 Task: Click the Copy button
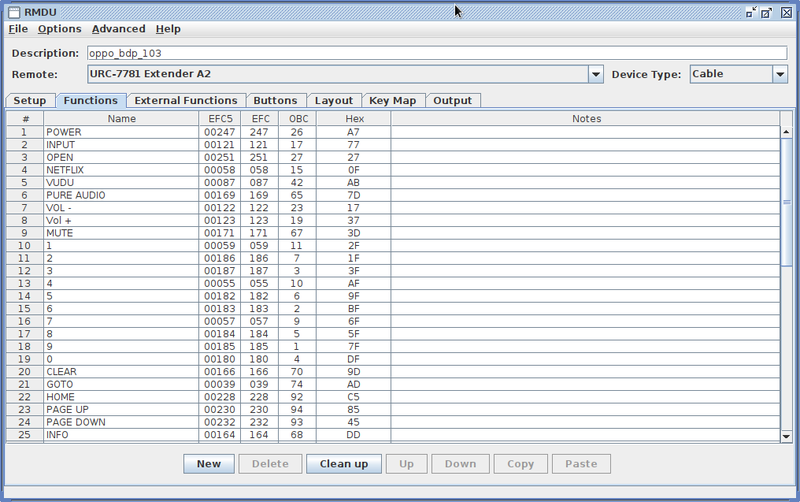pyautogui.click(x=520, y=464)
